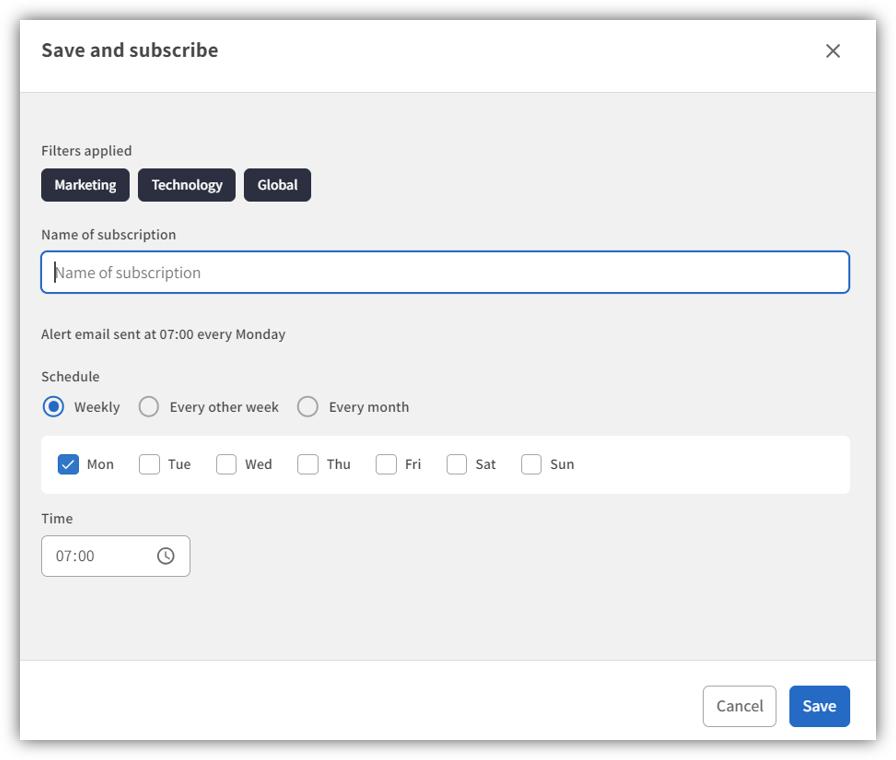The height and width of the screenshot is (760, 896).
Task: Cancel the subscription dialog
Action: coord(739,706)
